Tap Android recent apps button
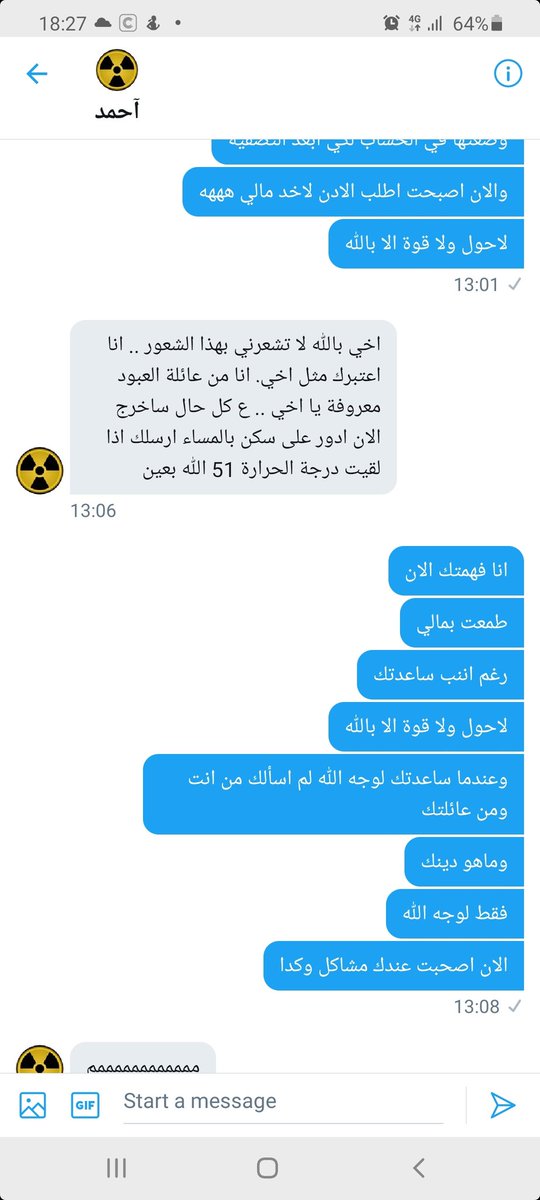Screen dimensions: 540x1200 [x=116, y=1167]
